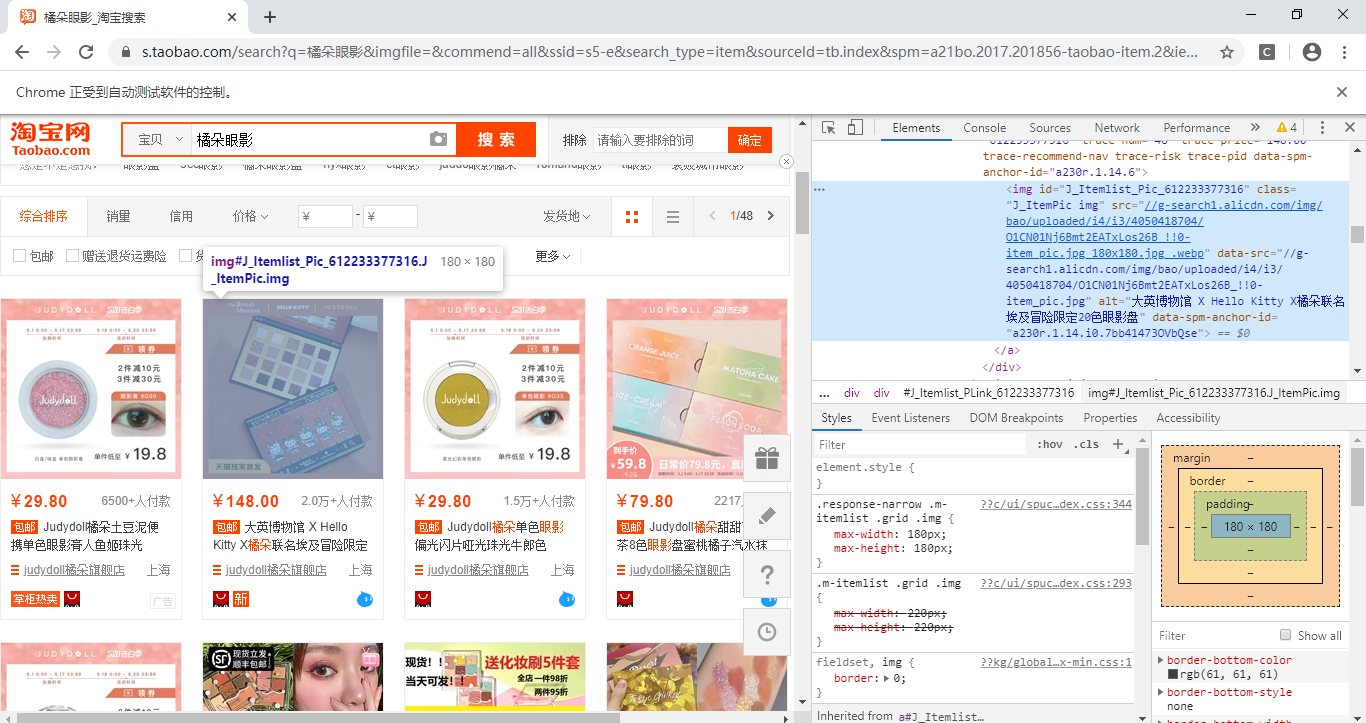Screen dimensions: 1366x723
Task: Click the clock history icon in the side toolbar
Action: pyautogui.click(x=767, y=632)
